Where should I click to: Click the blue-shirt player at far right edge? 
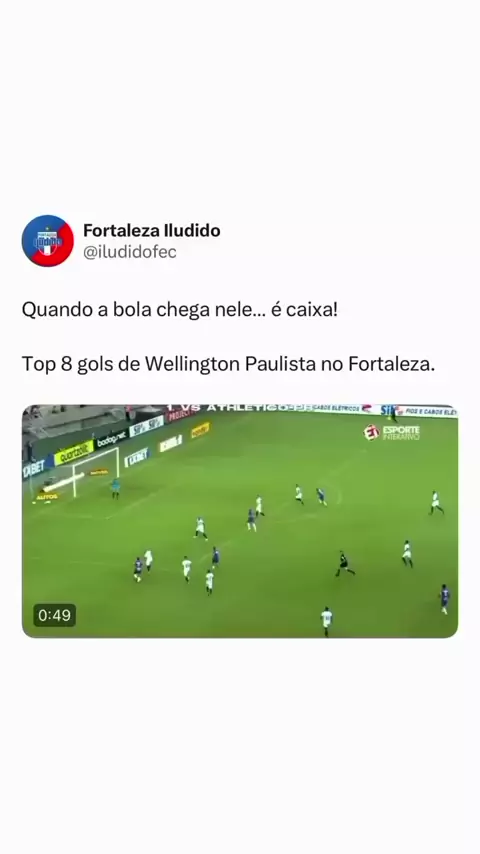(445, 599)
